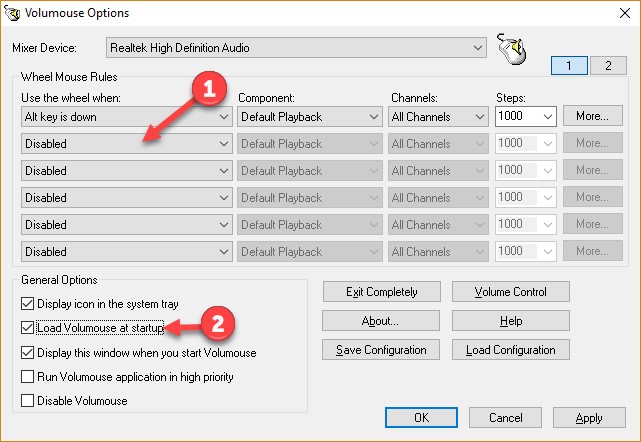Viewport: 641px width, 442px height.
Task: Click Save Configuration button
Action: click(x=380, y=350)
